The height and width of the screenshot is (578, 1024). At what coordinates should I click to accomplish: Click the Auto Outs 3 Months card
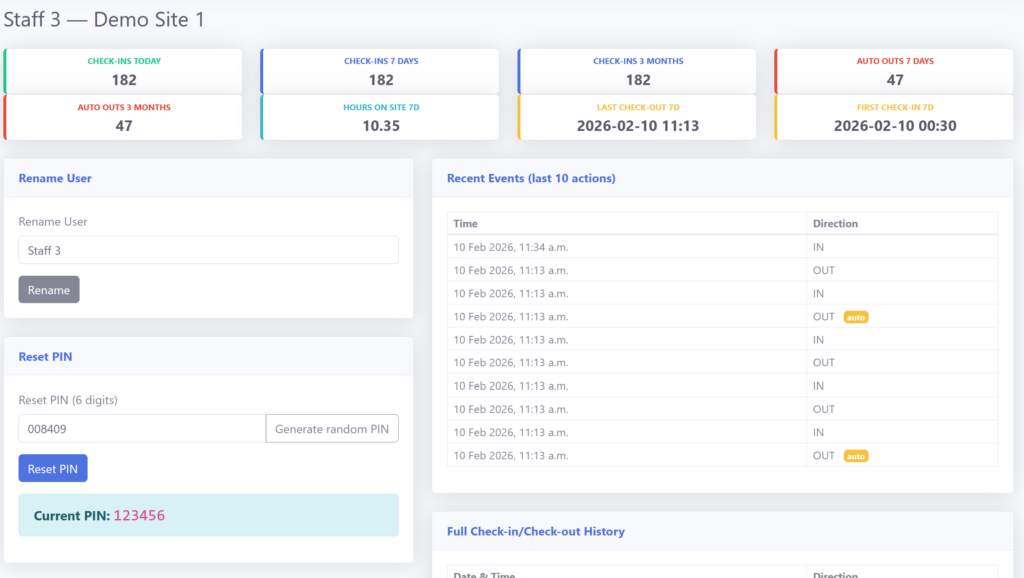[123, 117]
